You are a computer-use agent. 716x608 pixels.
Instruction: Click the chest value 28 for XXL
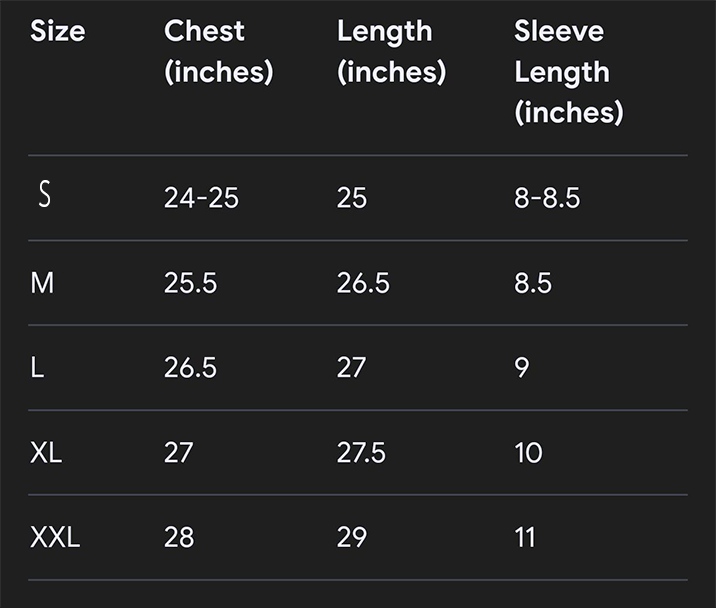coord(179,537)
